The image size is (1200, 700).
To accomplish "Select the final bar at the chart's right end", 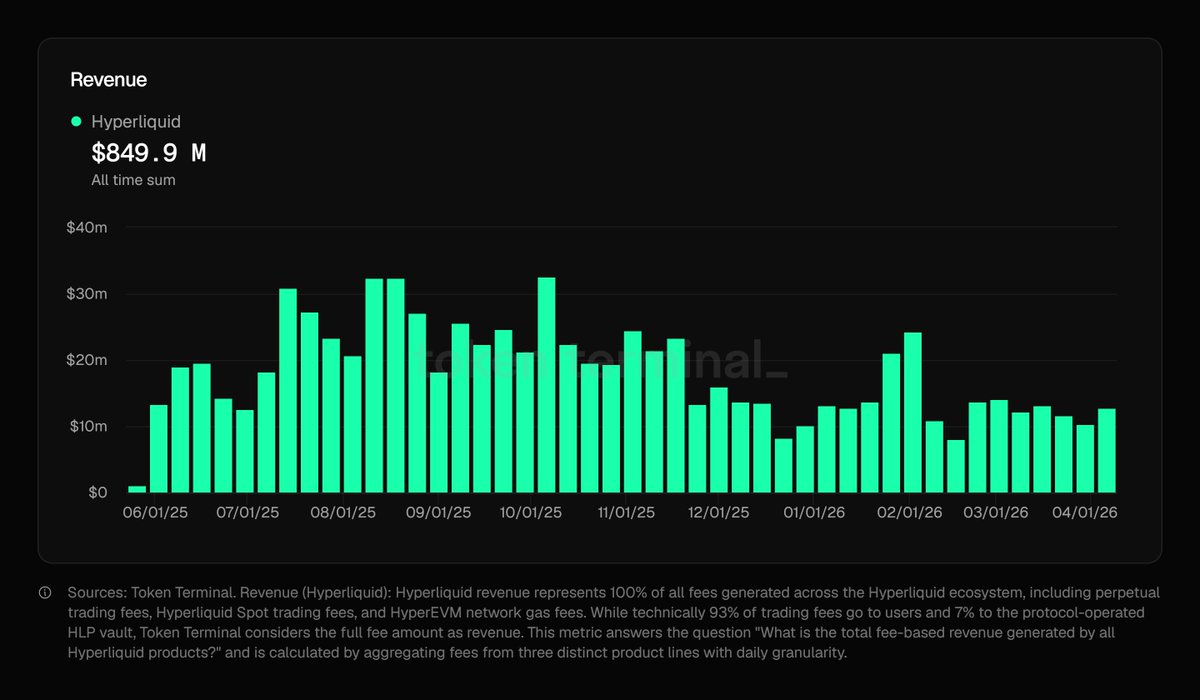I will (x=1107, y=451).
